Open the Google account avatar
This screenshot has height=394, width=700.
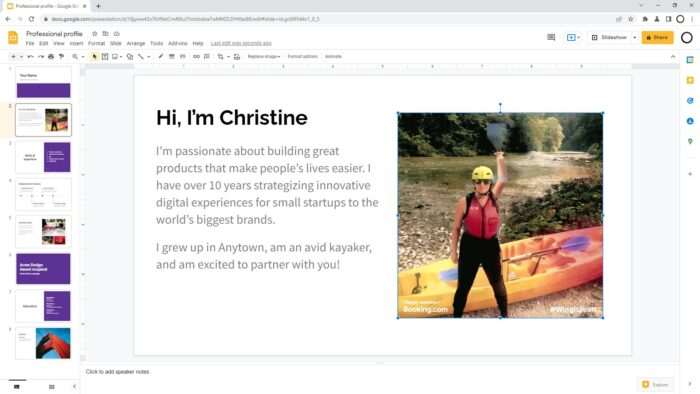click(x=687, y=37)
